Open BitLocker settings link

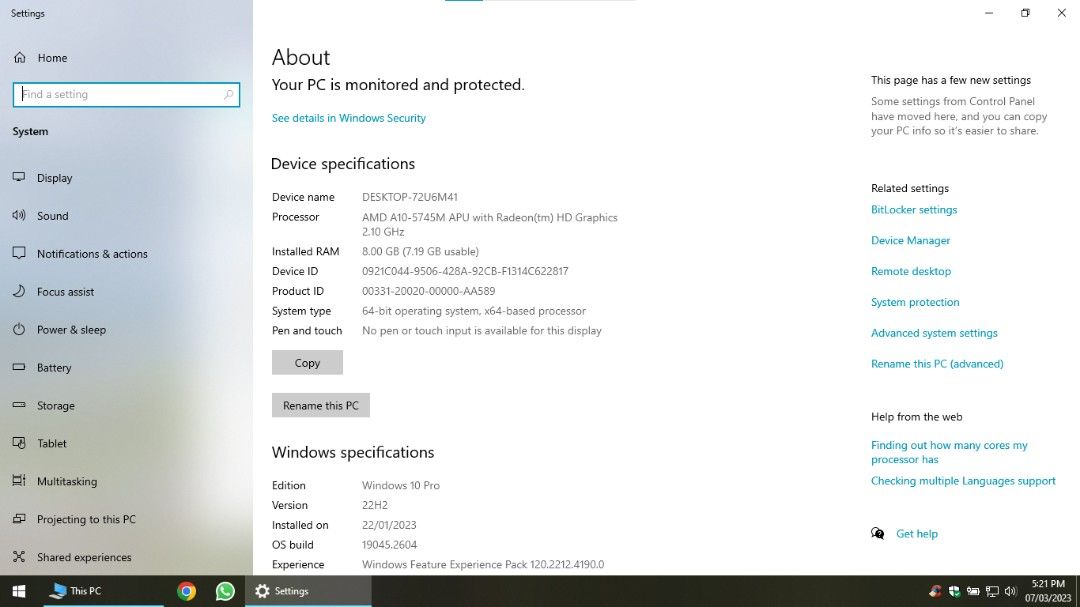[x=914, y=209]
